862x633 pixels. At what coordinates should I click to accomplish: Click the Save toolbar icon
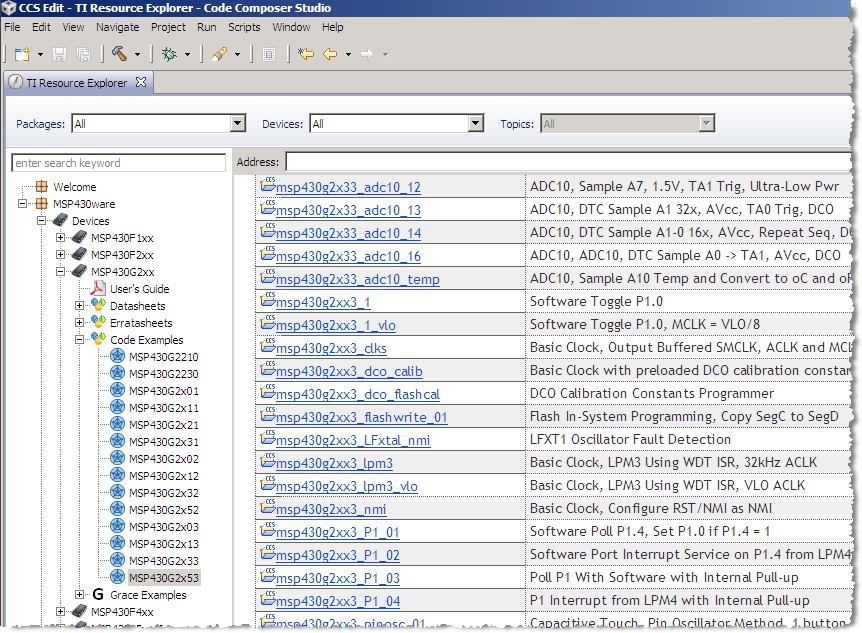[59, 54]
